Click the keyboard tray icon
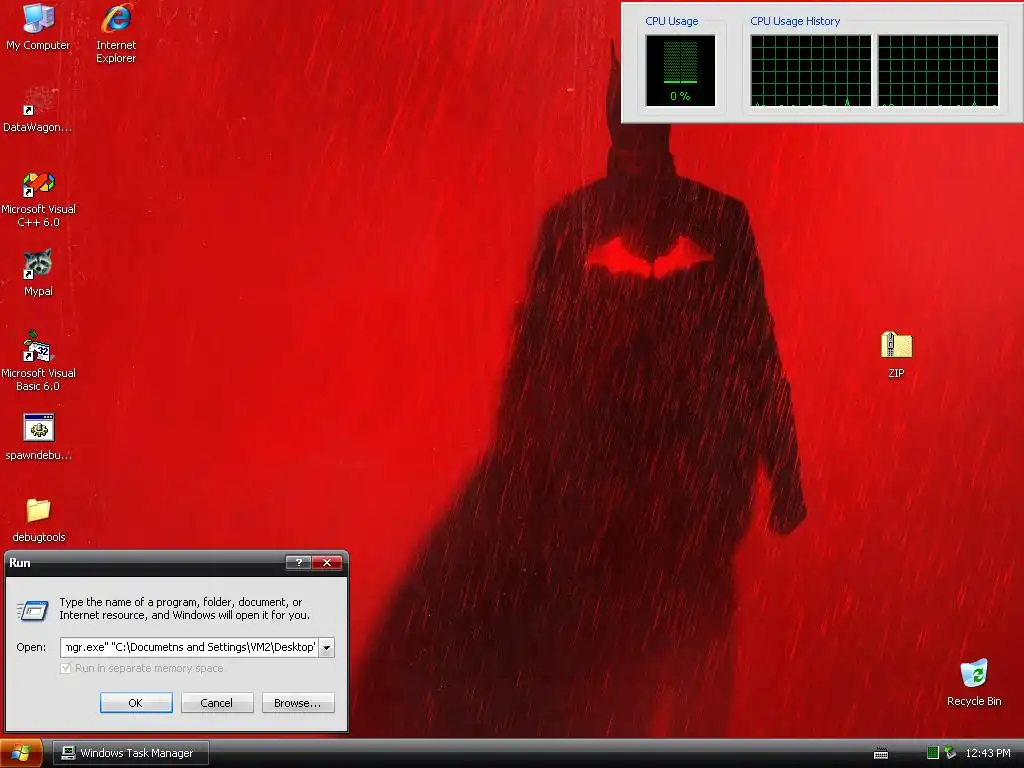The height and width of the screenshot is (768, 1024). [x=881, y=754]
